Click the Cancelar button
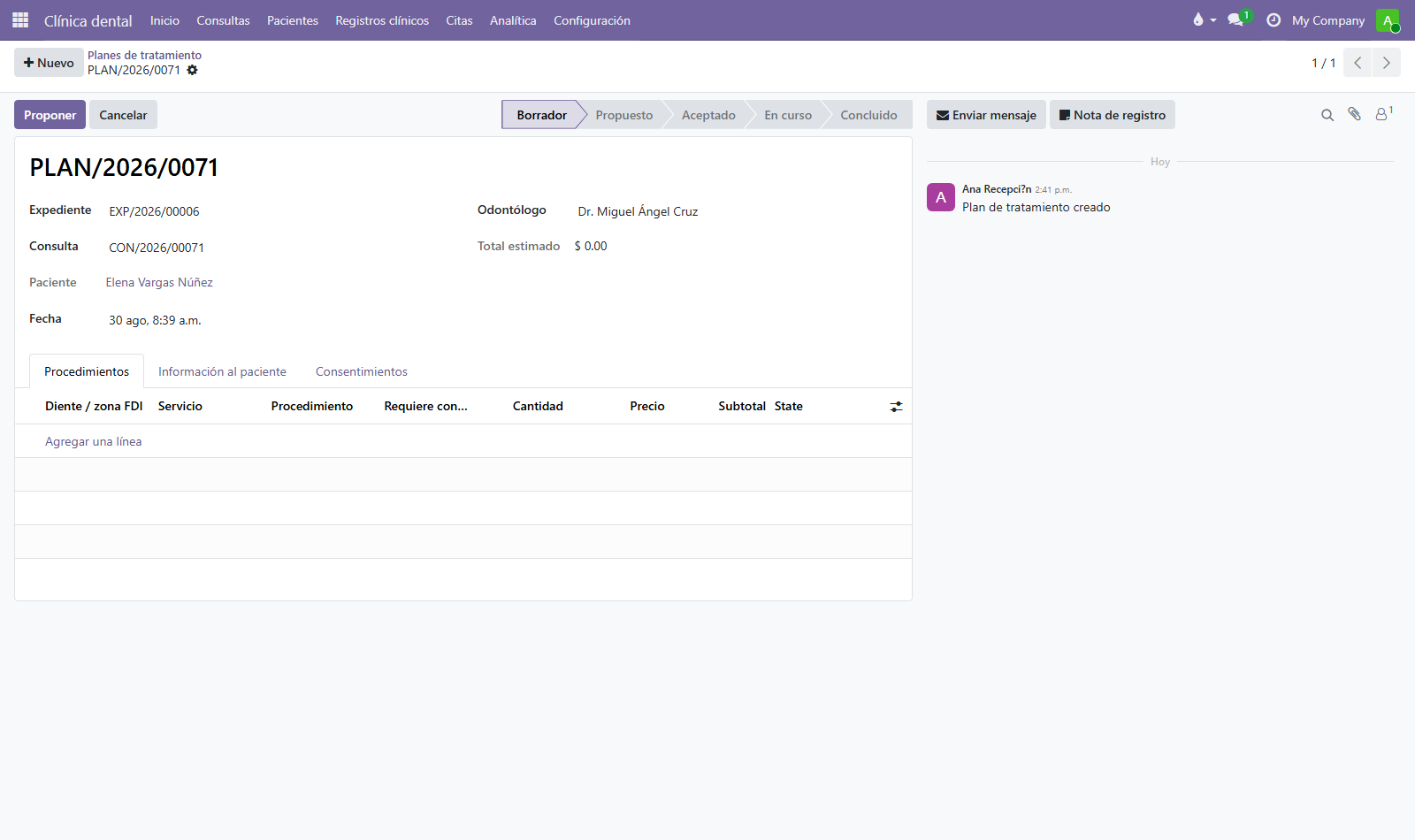The width and height of the screenshot is (1415, 840). coord(123,115)
